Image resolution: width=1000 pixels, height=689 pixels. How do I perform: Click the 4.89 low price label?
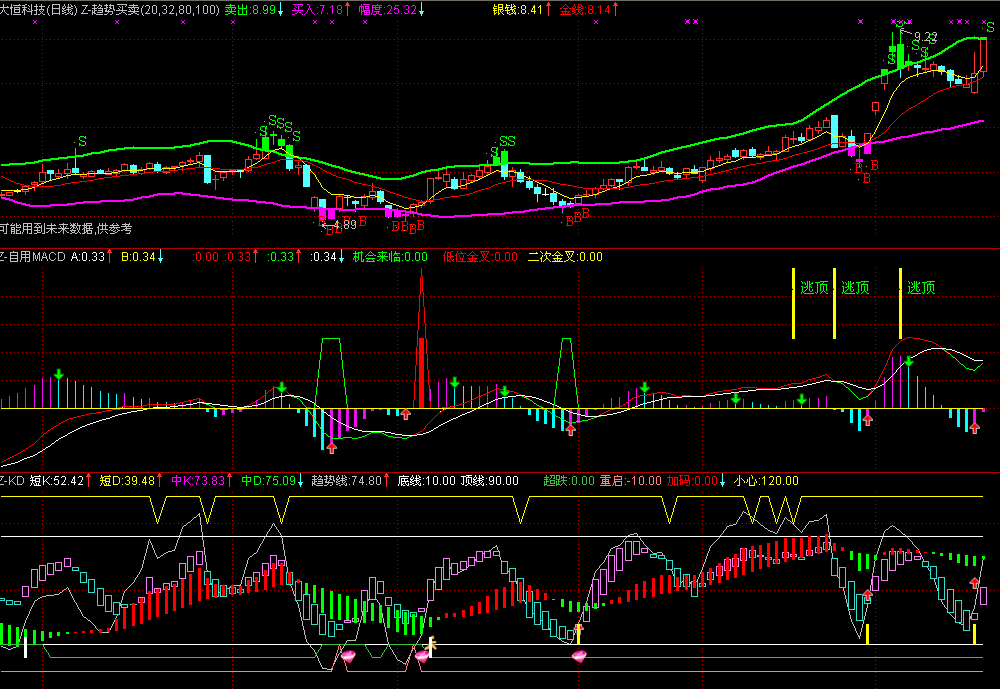tap(344, 225)
